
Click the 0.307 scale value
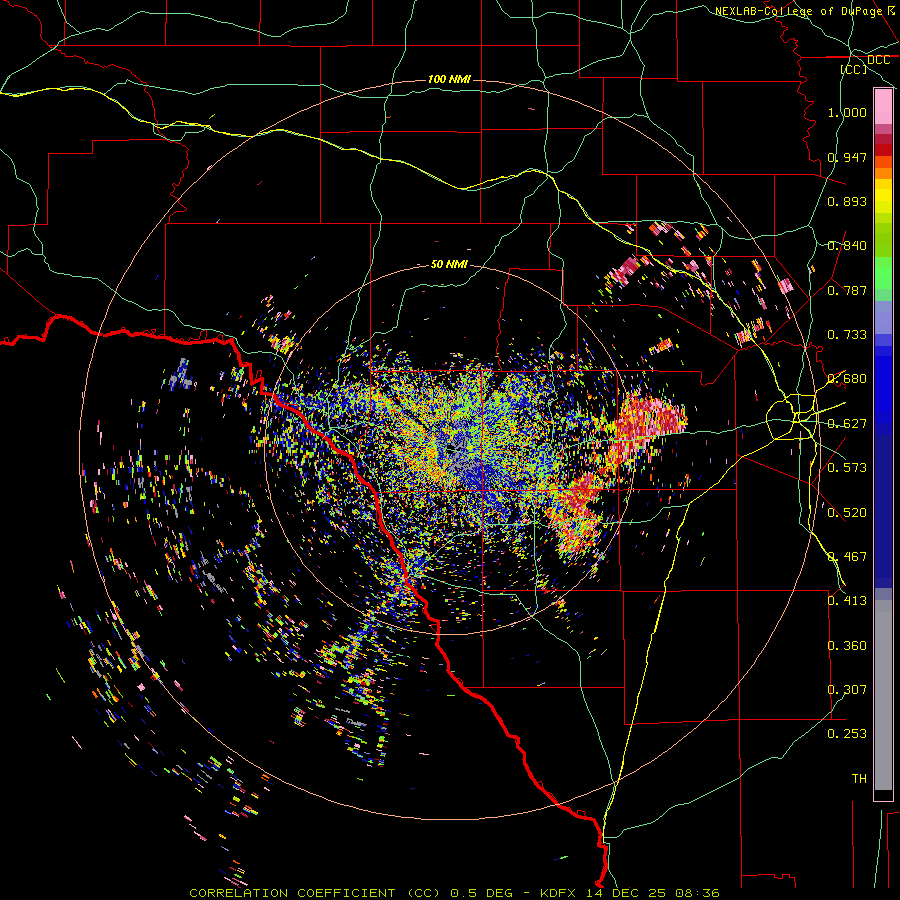click(x=847, y=690)
